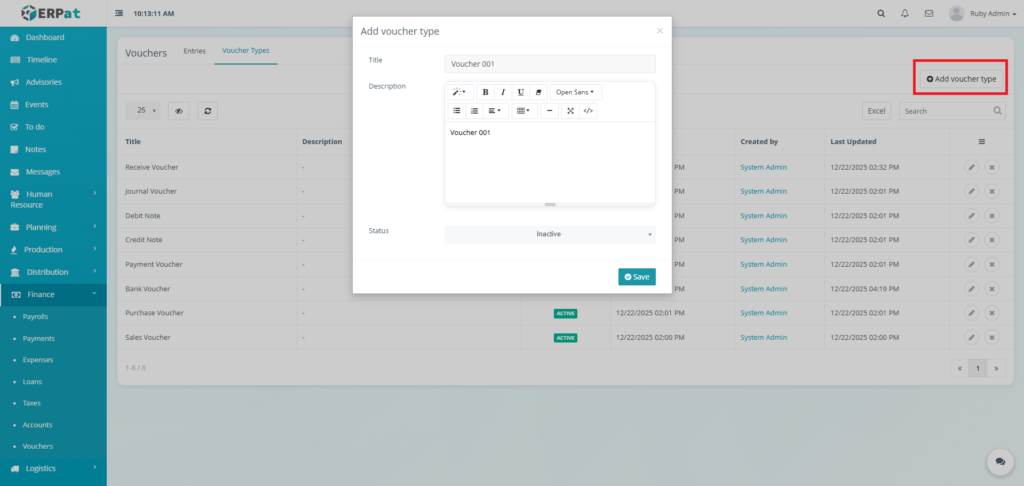Viewport: 1024px width, 486px height.
Task: Open the notifications bell
Action: click(x=904, y=13)
